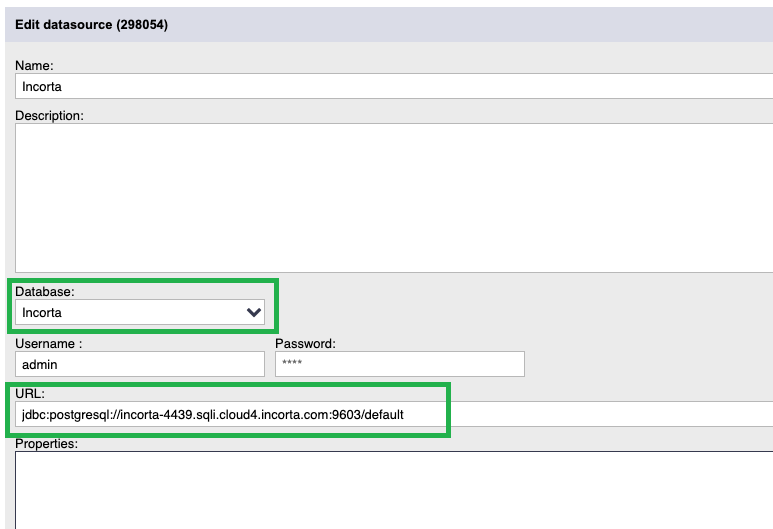Click the text "admin" in Username field
The image size is (773, 529).
(x=40, y=364)
